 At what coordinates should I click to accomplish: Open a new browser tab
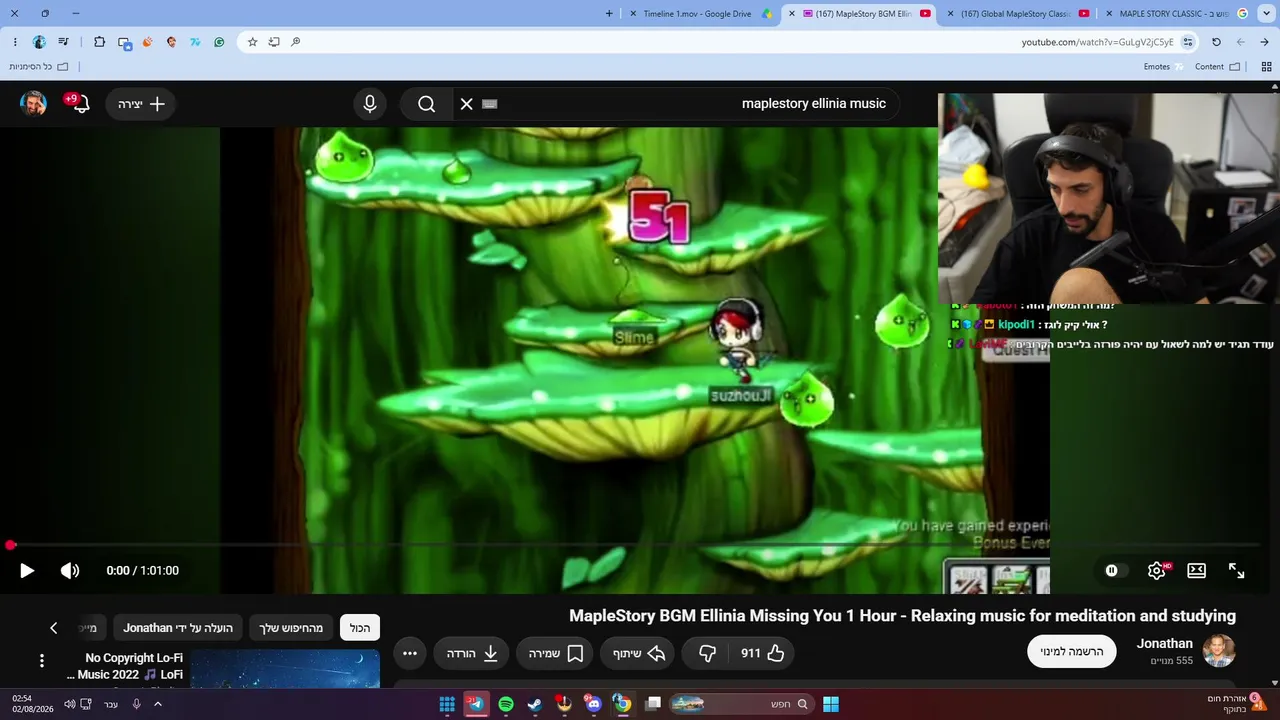point(609,14)
